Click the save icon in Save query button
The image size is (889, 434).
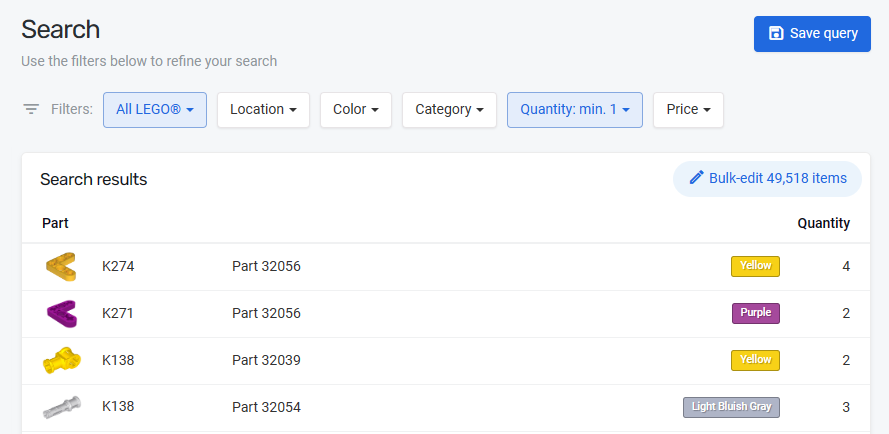pyautogui.click(x=776, y=34)
